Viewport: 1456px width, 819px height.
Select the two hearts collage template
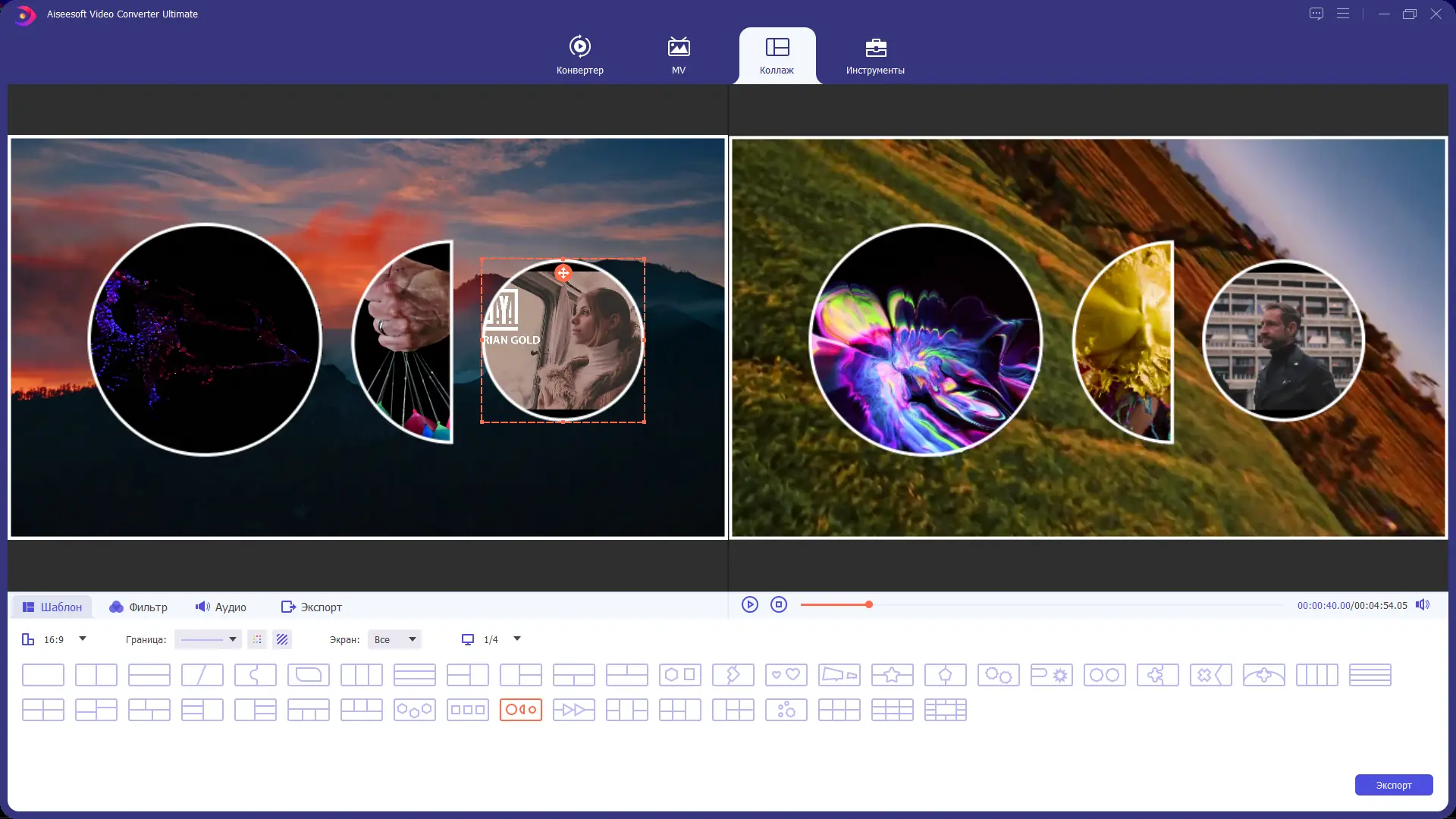[x=786, y=674]
